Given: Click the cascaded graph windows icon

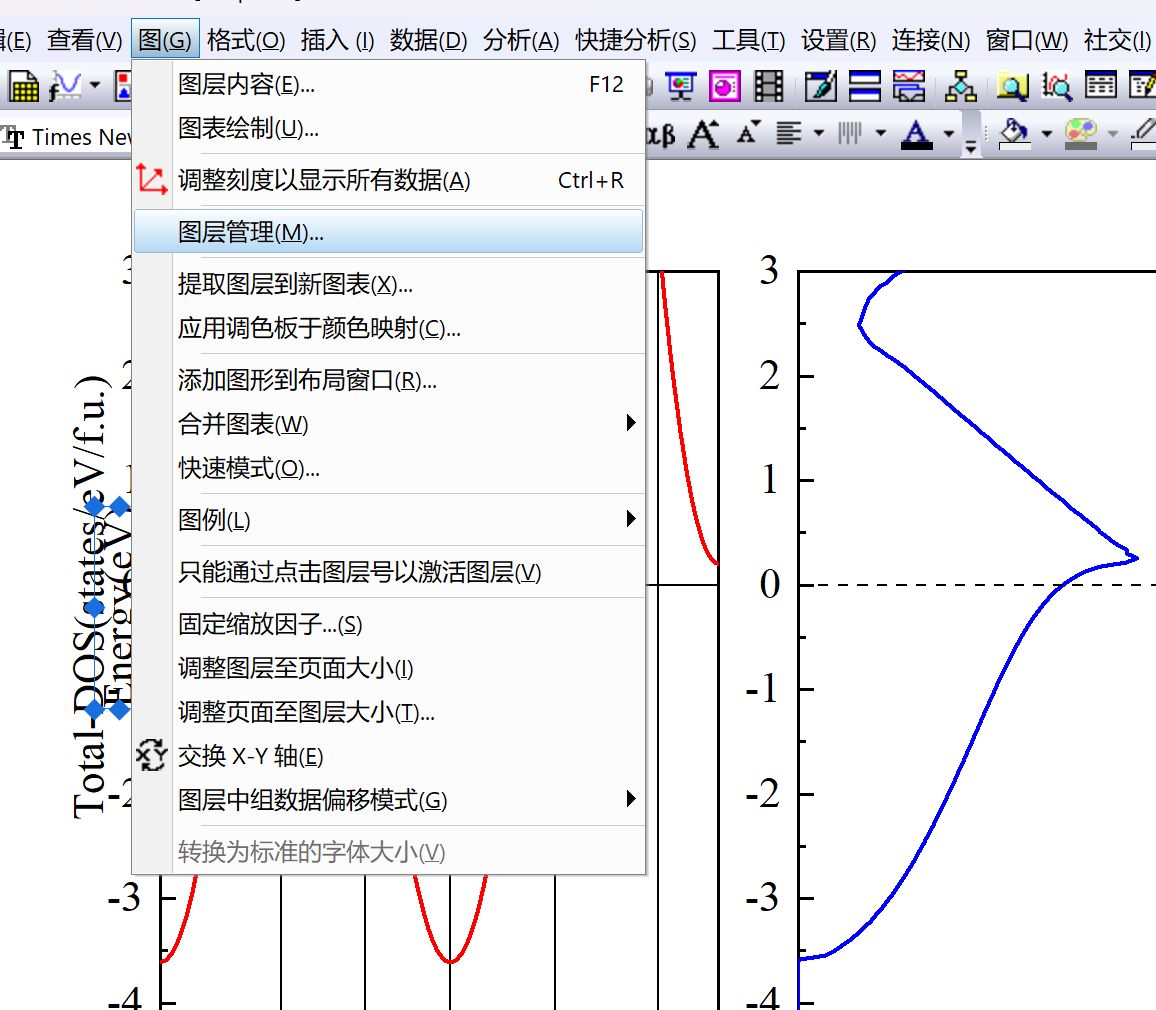Looking at the screenshot, I should 909,86.
